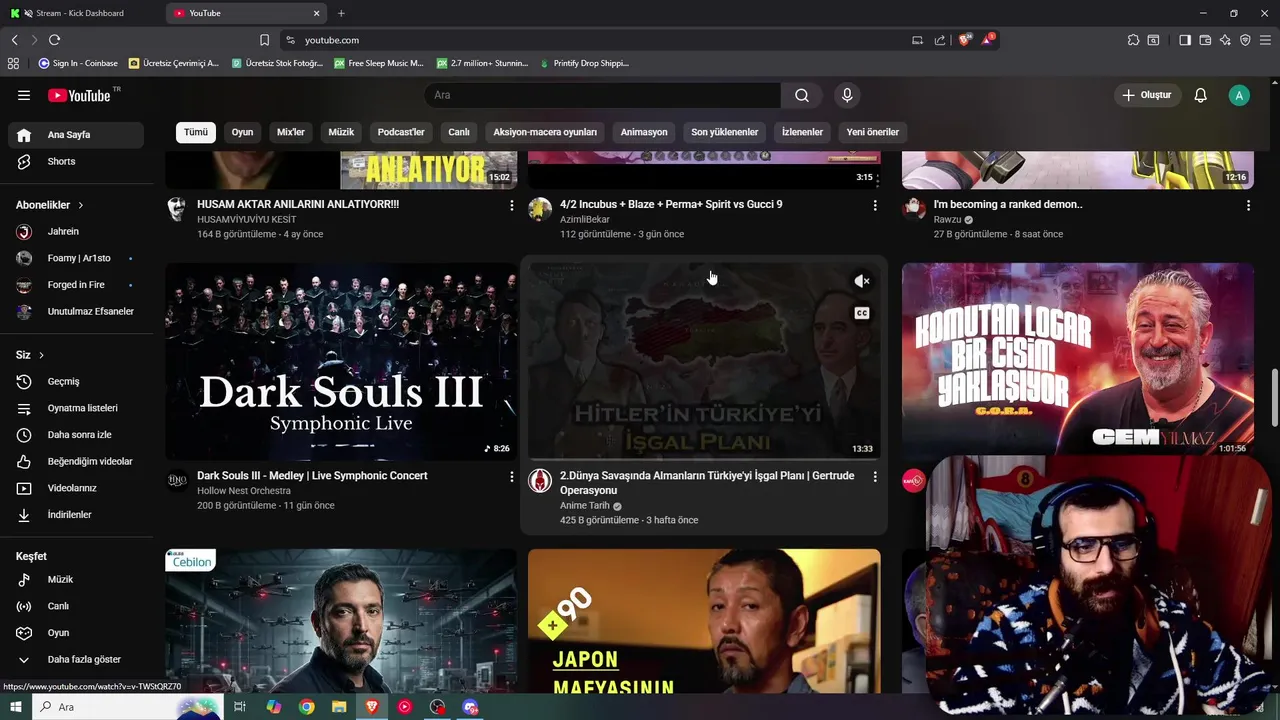Image resolution: width=1280 pixels, height=720 pixels.
Task: Open Hollow Nest Orchestra channel link
Action: 244,491
